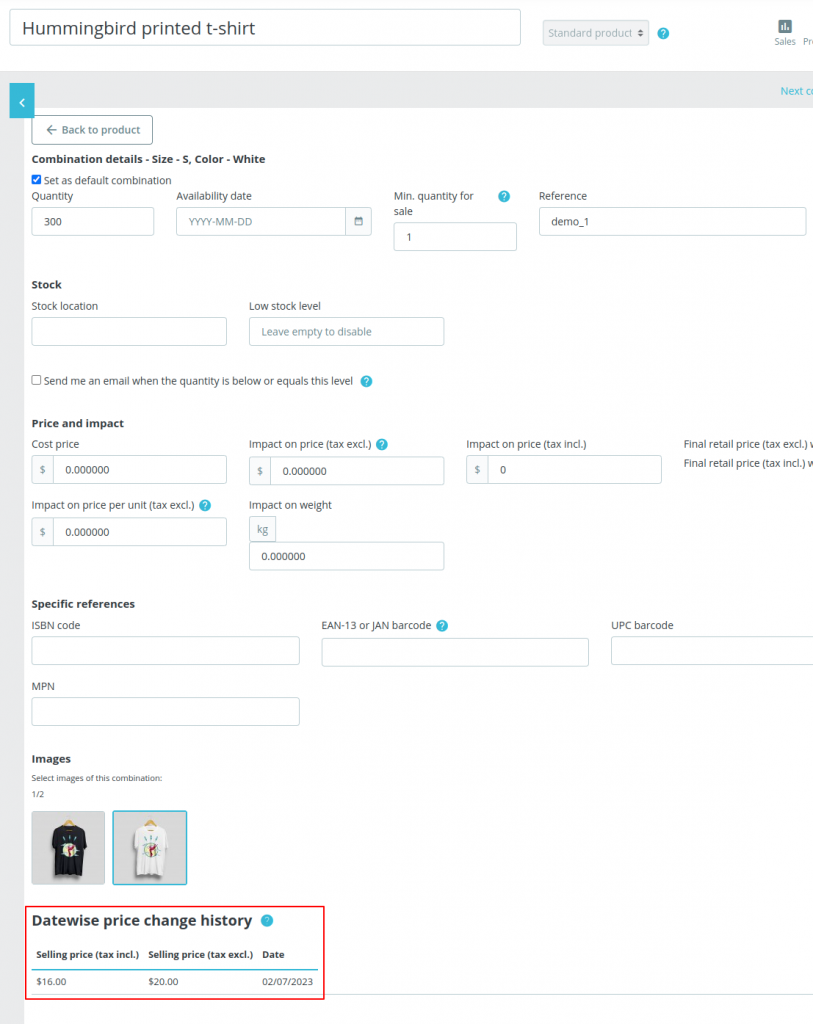Edit the product name field
The width and height of the screenshot is (813, 1024).
pos(265,28)
